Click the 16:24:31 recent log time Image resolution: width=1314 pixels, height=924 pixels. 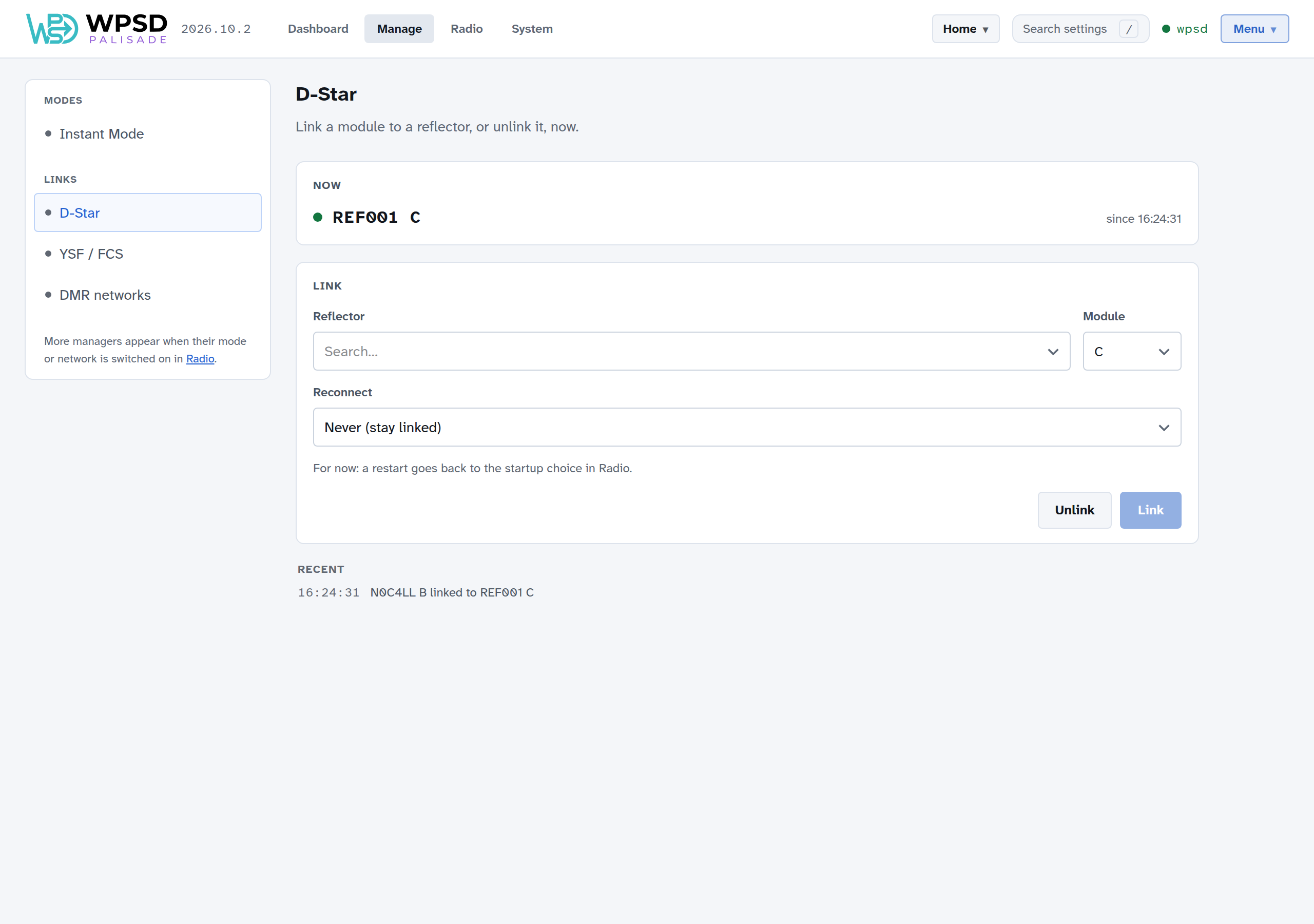(328, 592)
